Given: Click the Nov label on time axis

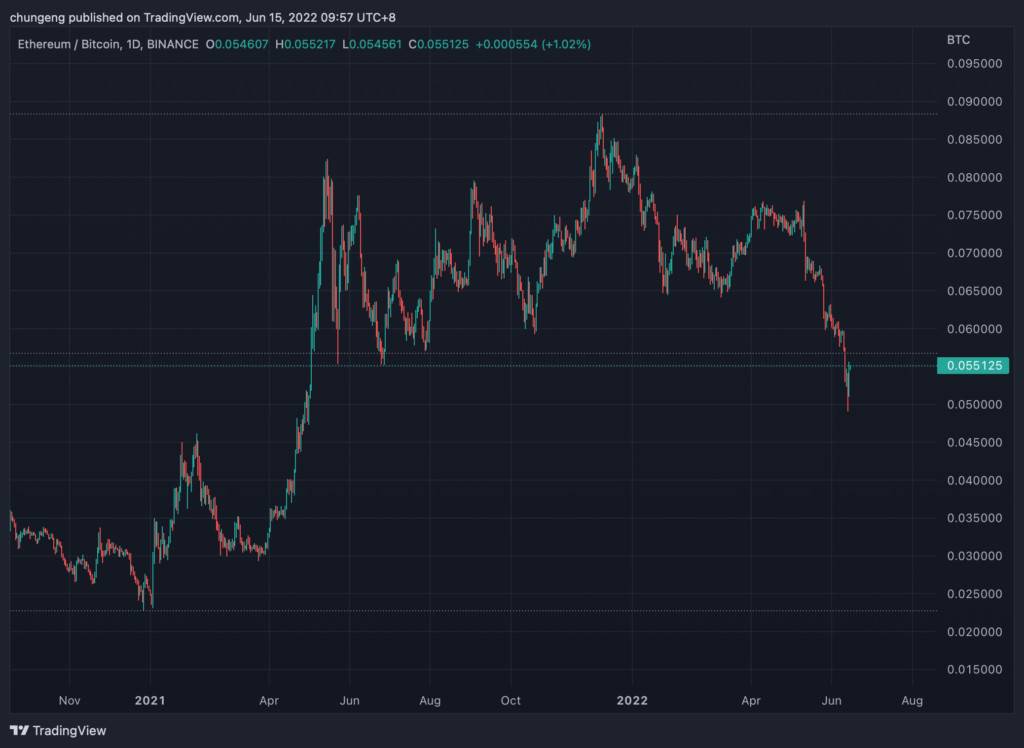Looking at the screenshot, I should (x=69, y=700).
